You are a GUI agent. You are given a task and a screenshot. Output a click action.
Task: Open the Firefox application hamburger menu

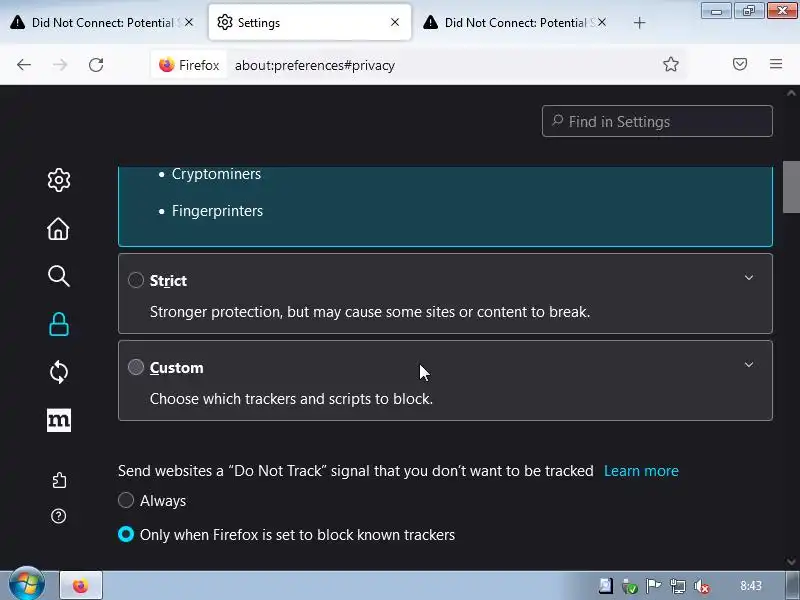tap(776, 65)
